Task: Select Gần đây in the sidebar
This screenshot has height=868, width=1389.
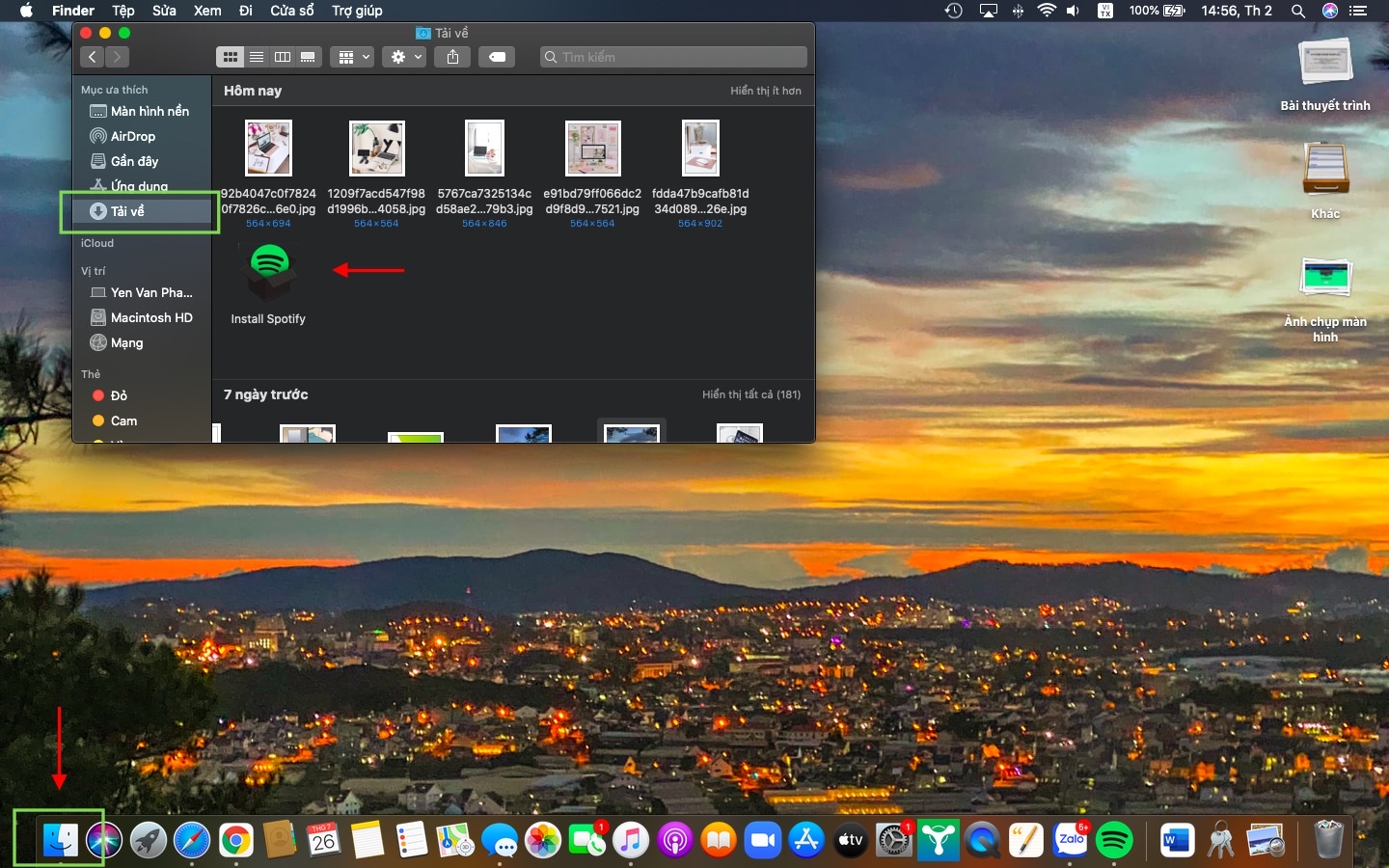Action: coord(142,161)
